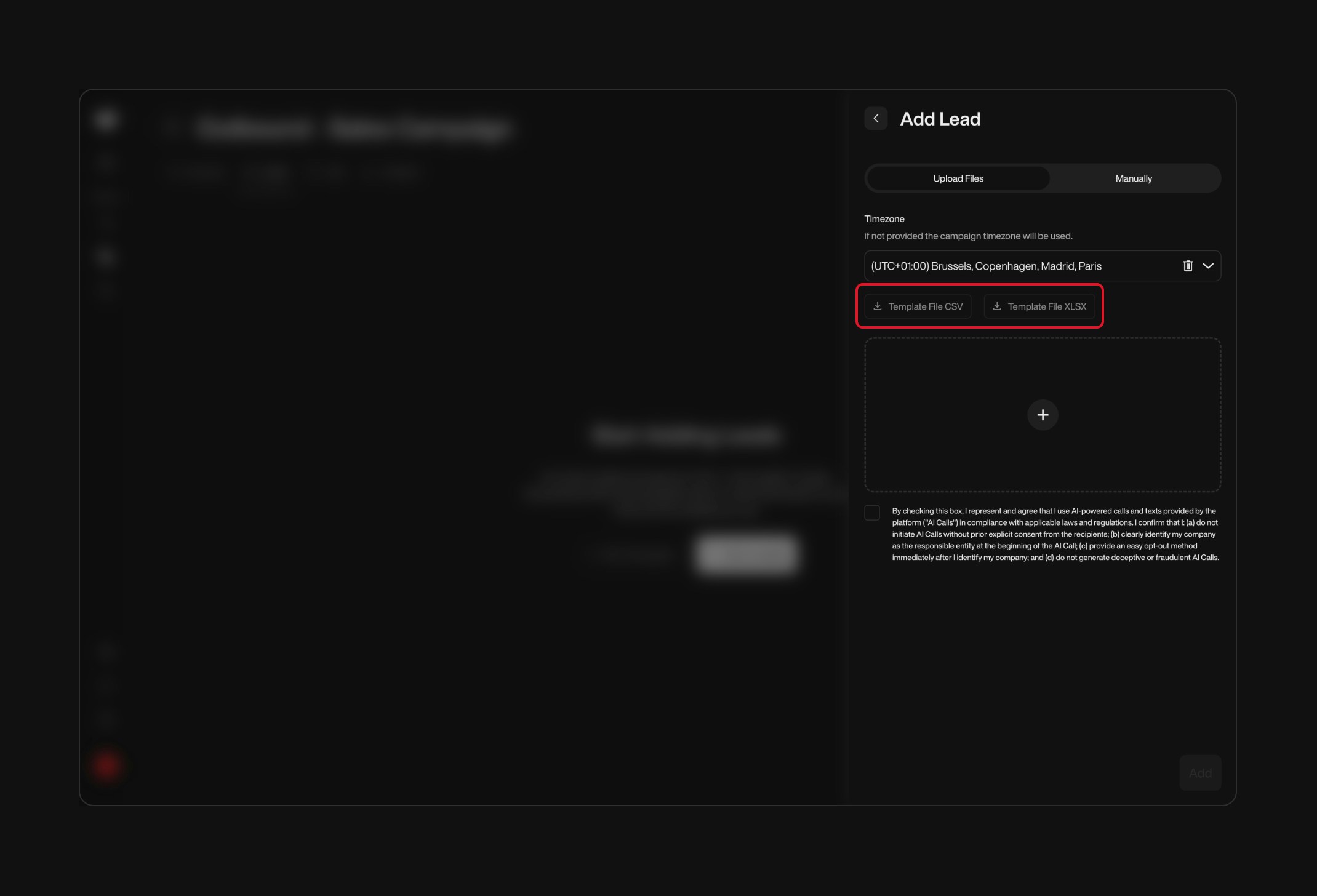Click the dashed file upload drop zone
The image size is (1317, 896).
pyautogui.click(x=1042, y=415)
